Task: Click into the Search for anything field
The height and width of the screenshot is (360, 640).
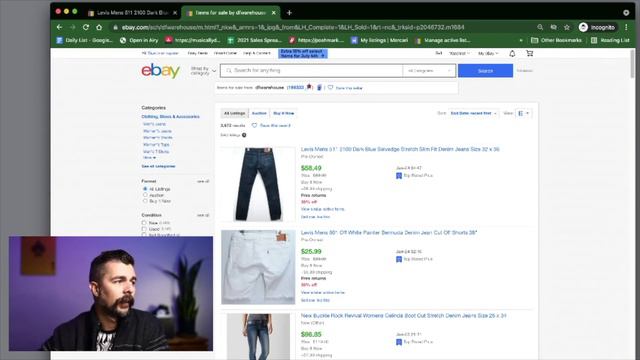Action: (x=311, y=71)
